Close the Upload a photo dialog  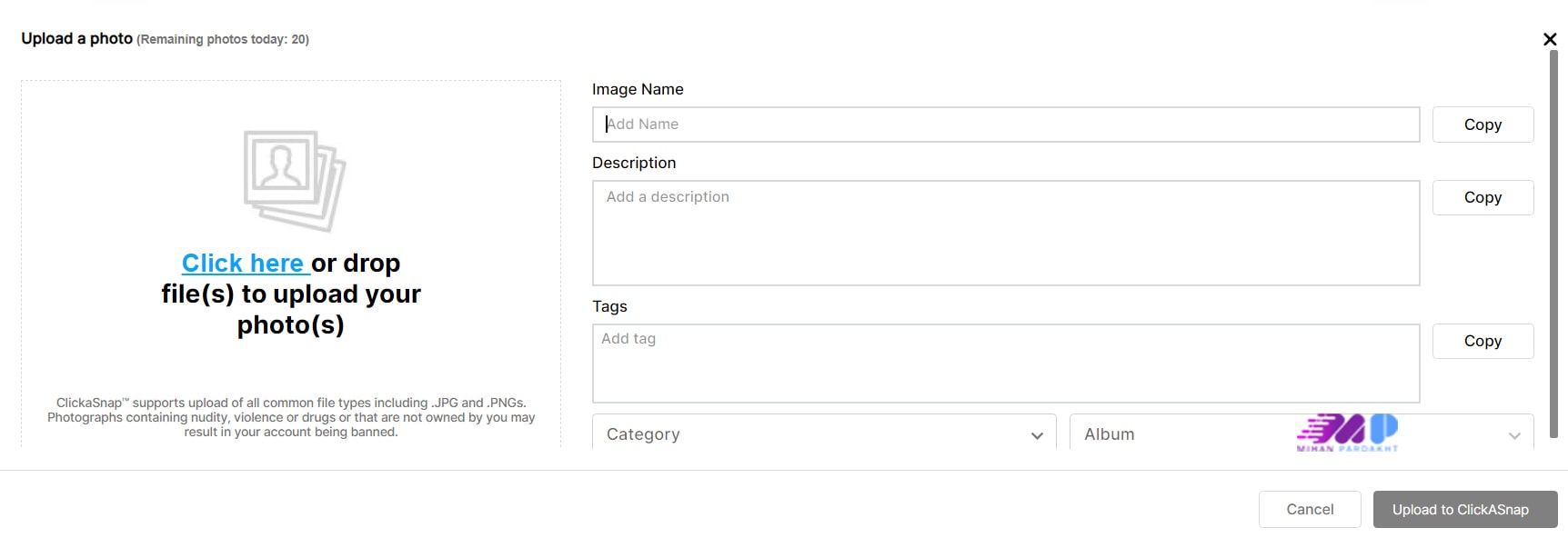point(1550,39)
